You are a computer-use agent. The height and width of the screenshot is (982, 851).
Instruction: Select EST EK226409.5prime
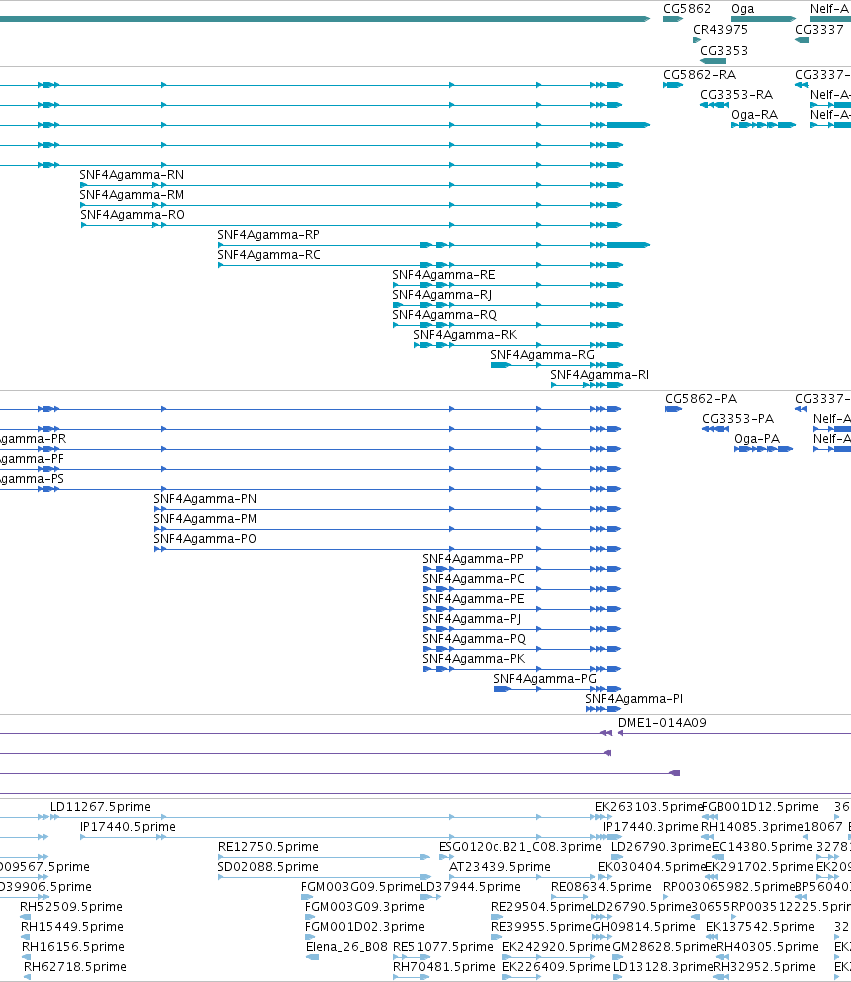coord(556,968)
